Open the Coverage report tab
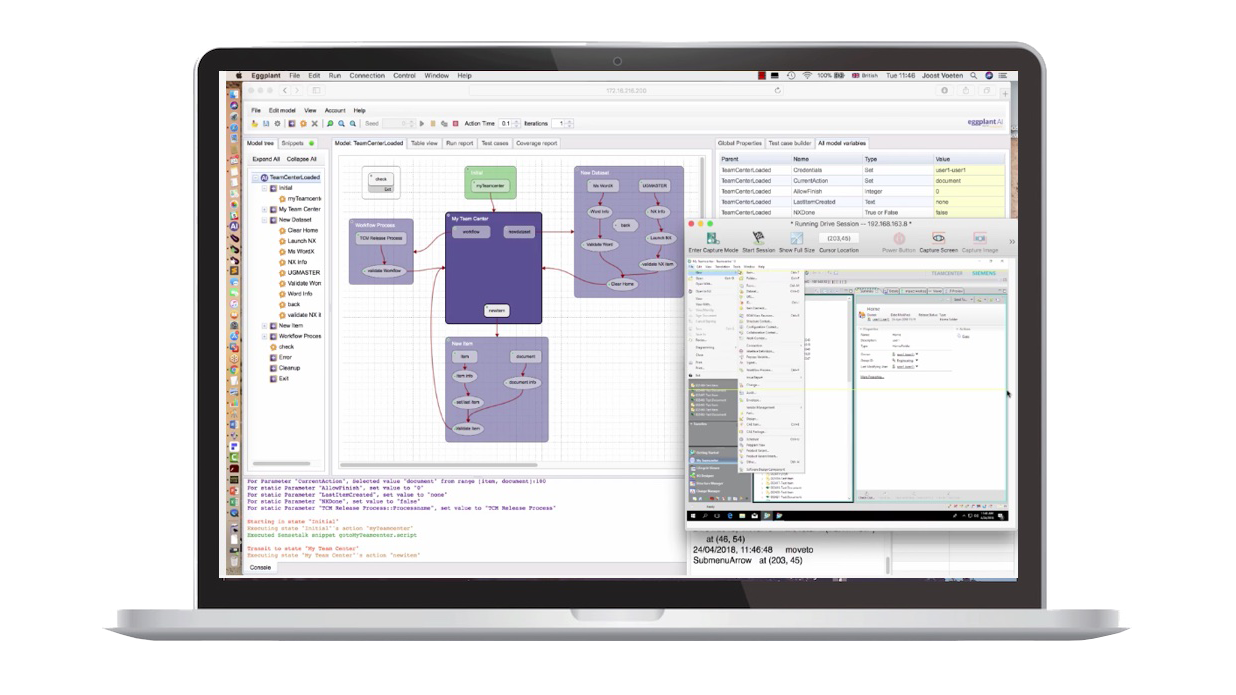This screenshot has height=695, width=1236. [x=537, y=143]
